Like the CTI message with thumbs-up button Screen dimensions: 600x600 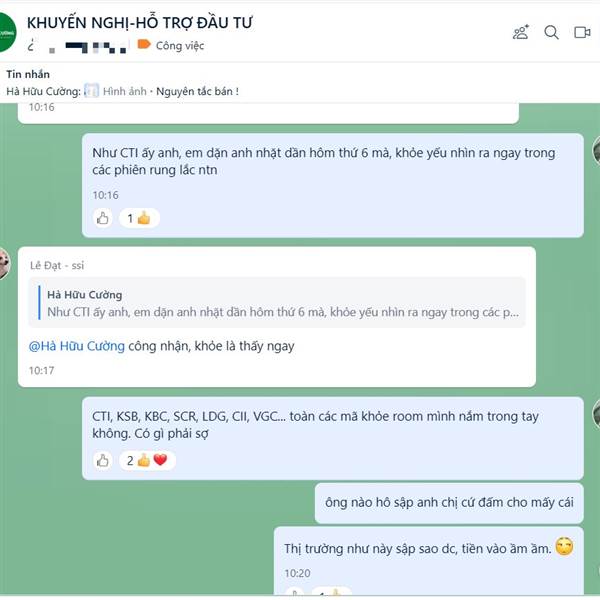tap(103, 218)
